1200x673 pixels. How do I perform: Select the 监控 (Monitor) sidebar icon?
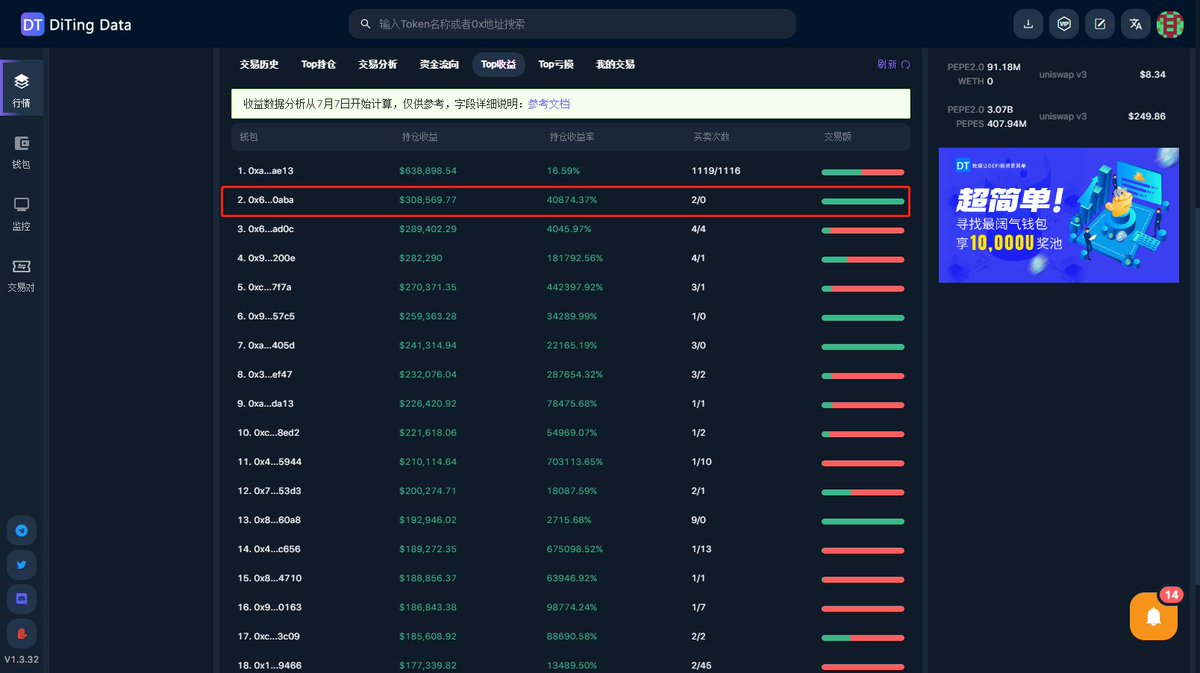point(22,215)
